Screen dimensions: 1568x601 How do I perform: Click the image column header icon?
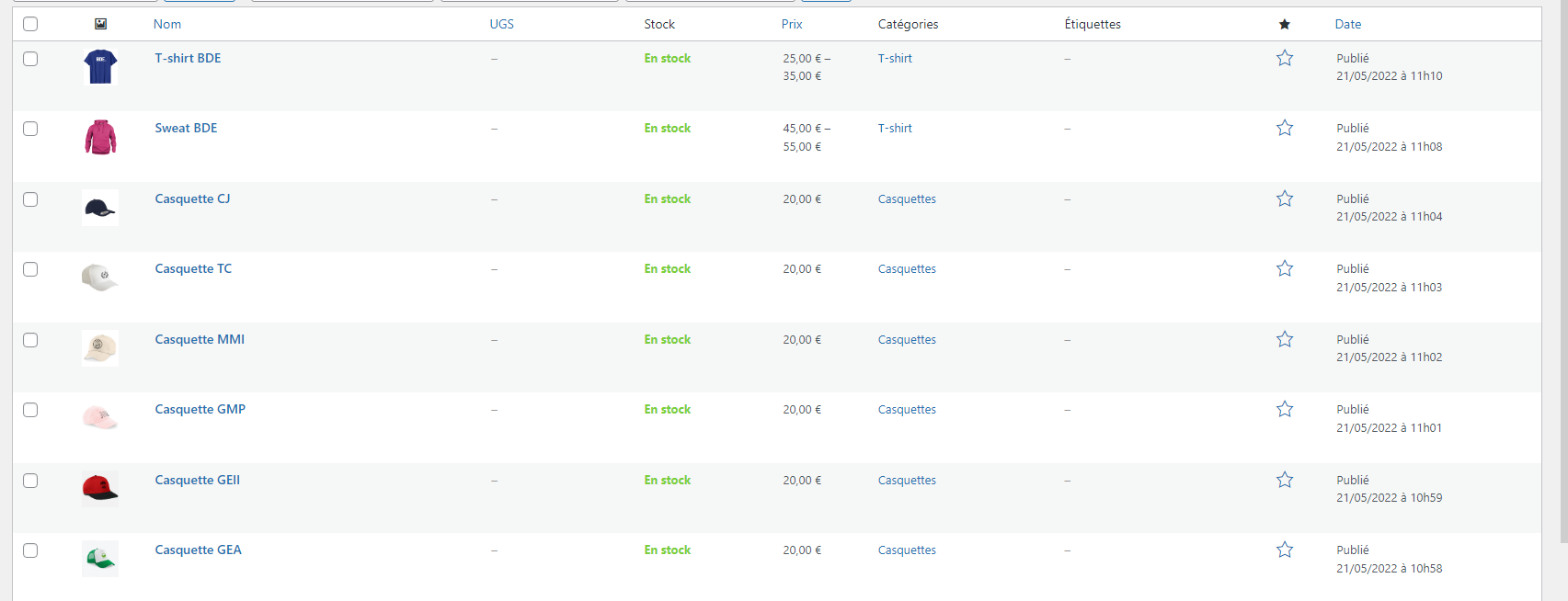pyautogui.click(x=101, y=24)
